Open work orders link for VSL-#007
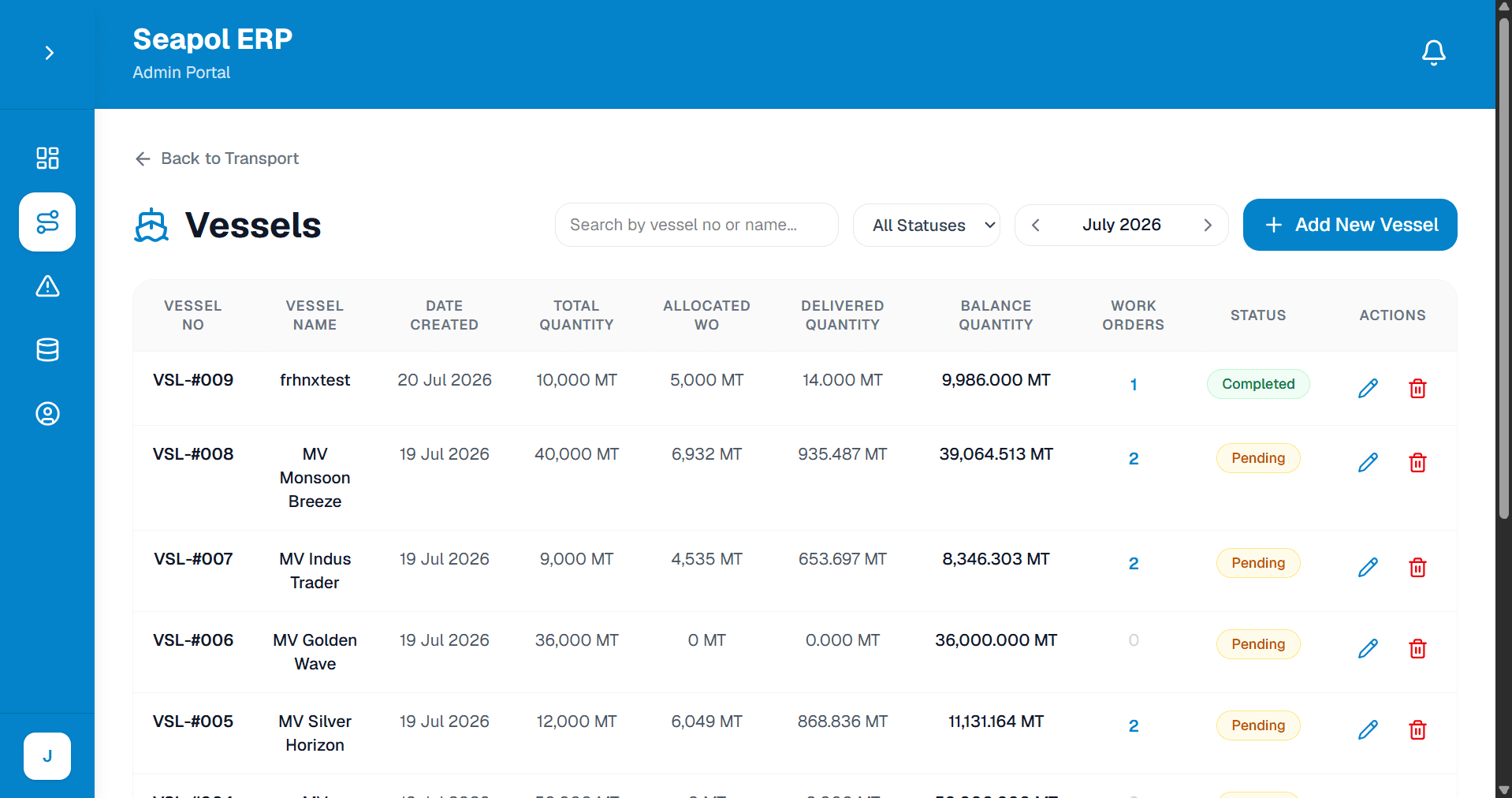Viewport: 1512px width, 798px height. [x=1134, y=564]
